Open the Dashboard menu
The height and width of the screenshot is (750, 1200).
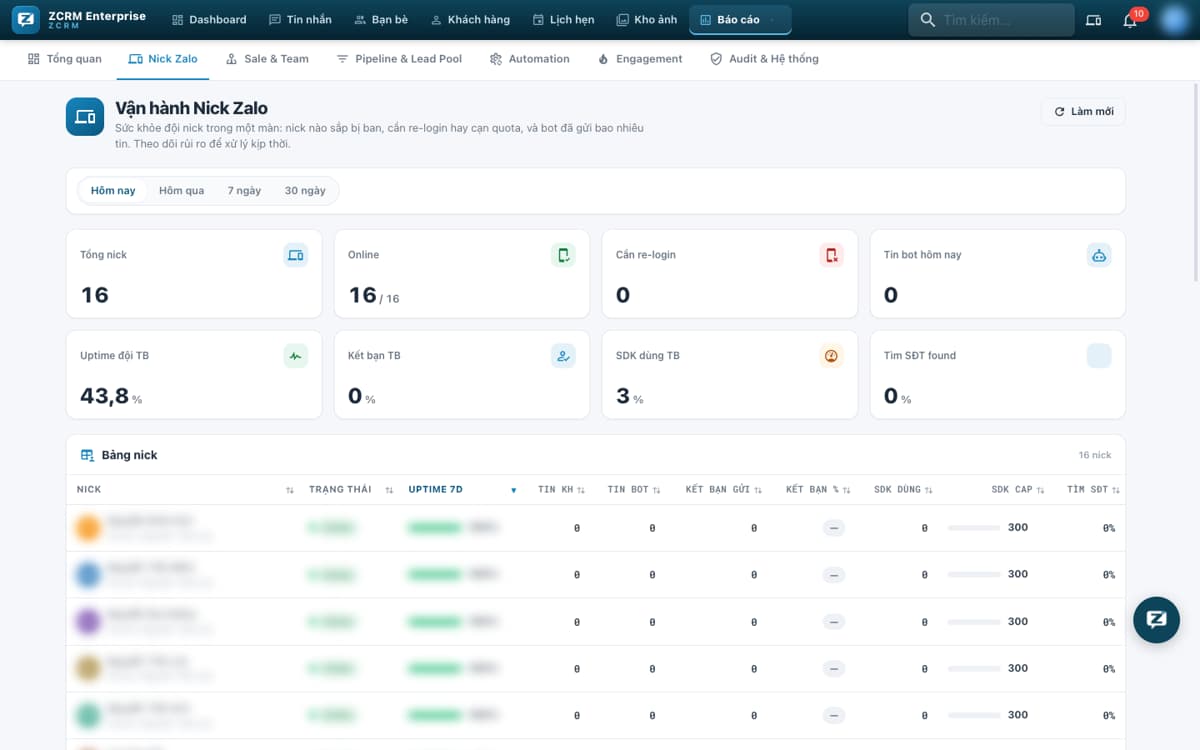tap(209, 20)
